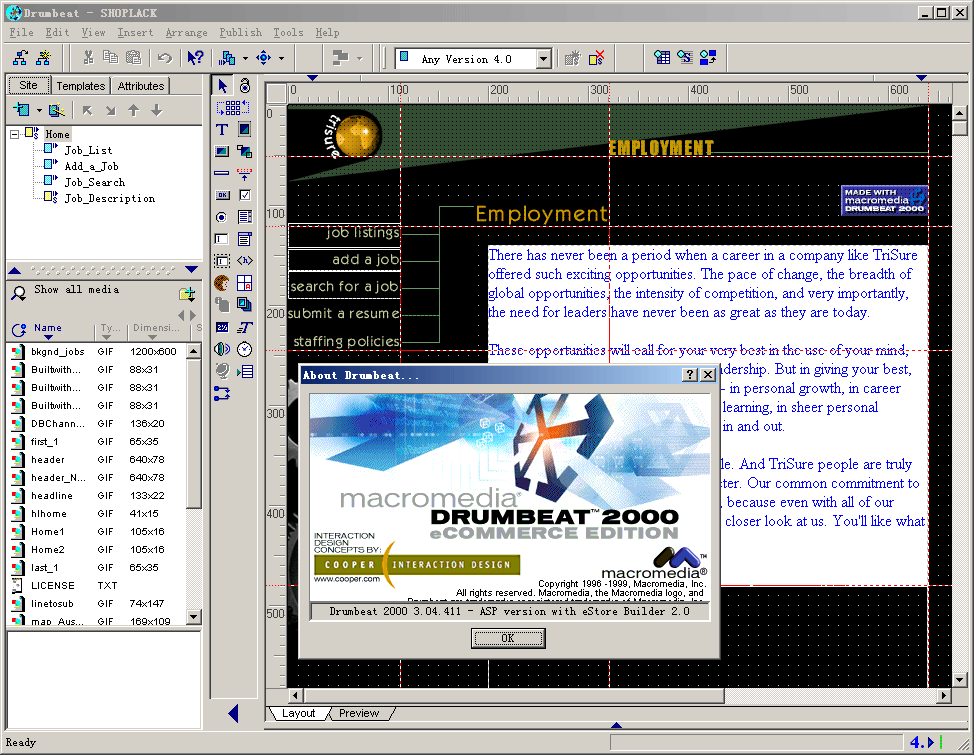Open the Help menu
Viewport: 974px width, 755px height.
coord(327,33)
